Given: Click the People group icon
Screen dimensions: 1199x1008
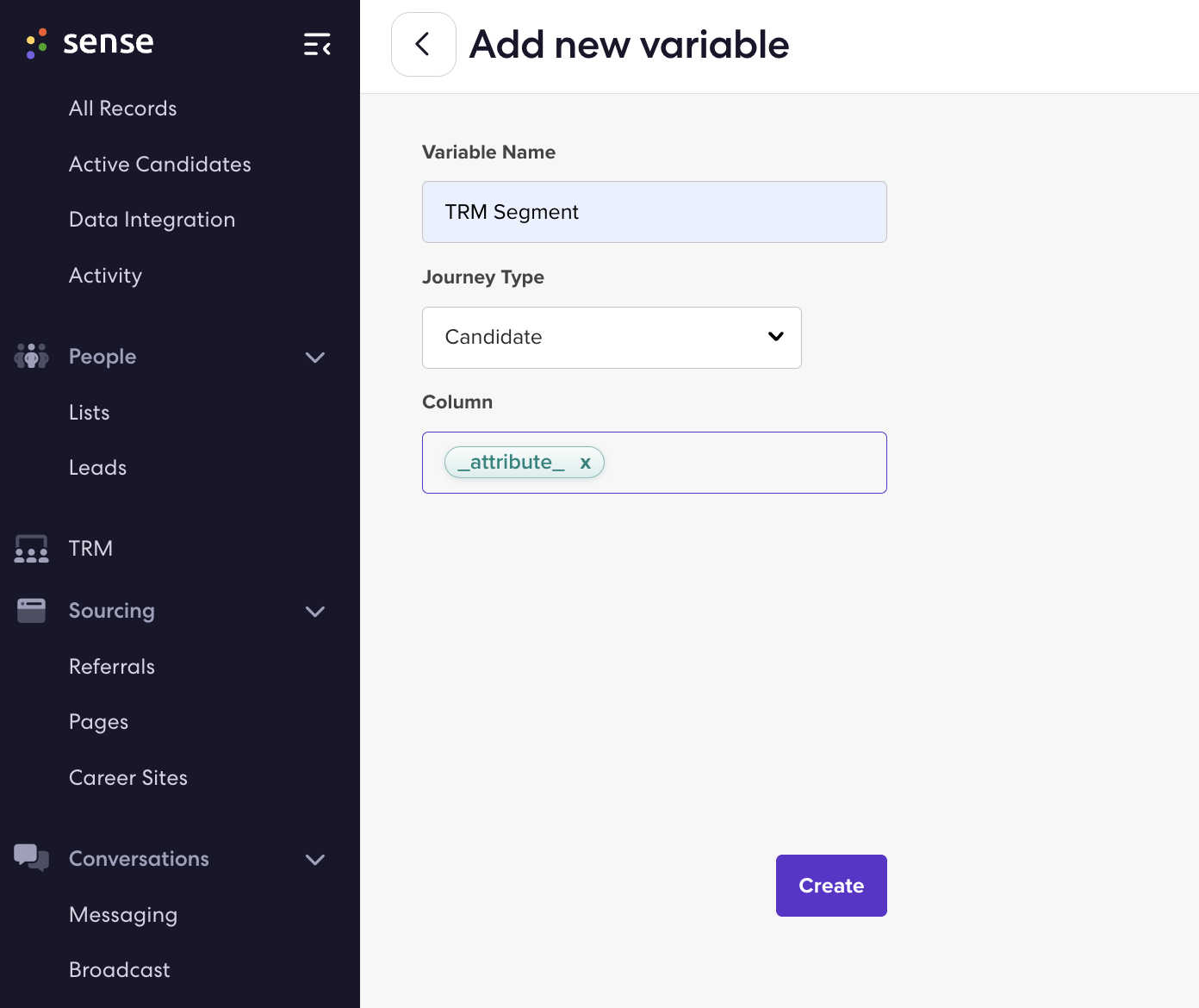Looking at the screenshot, I should point(31,356).
